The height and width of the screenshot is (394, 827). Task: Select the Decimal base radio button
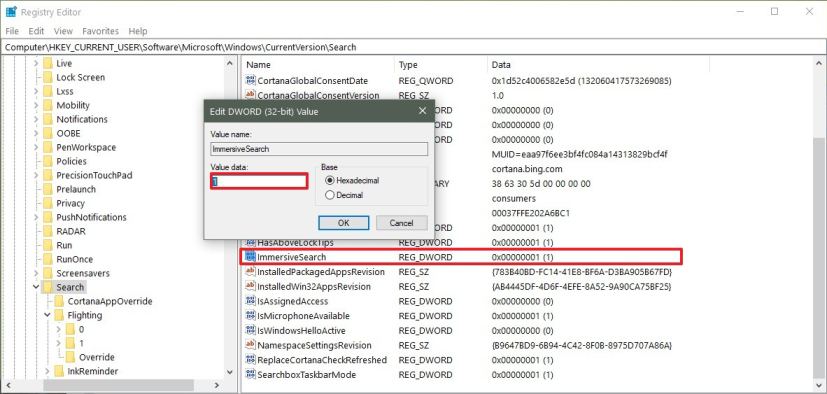(x=330, y=195)
